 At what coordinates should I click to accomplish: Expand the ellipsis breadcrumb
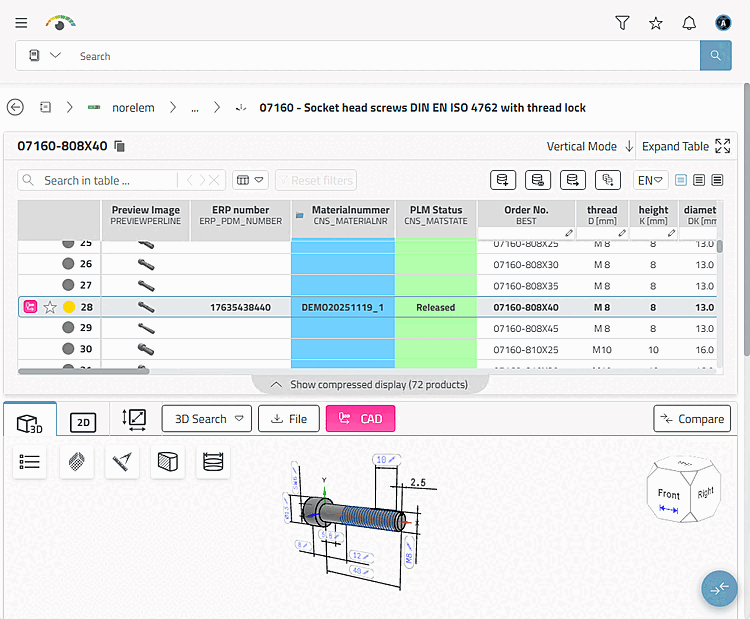195,108
